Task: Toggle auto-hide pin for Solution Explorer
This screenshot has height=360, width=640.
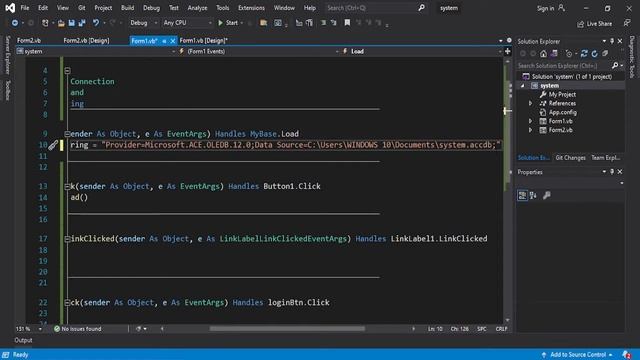Action: [x=612, y=41]
